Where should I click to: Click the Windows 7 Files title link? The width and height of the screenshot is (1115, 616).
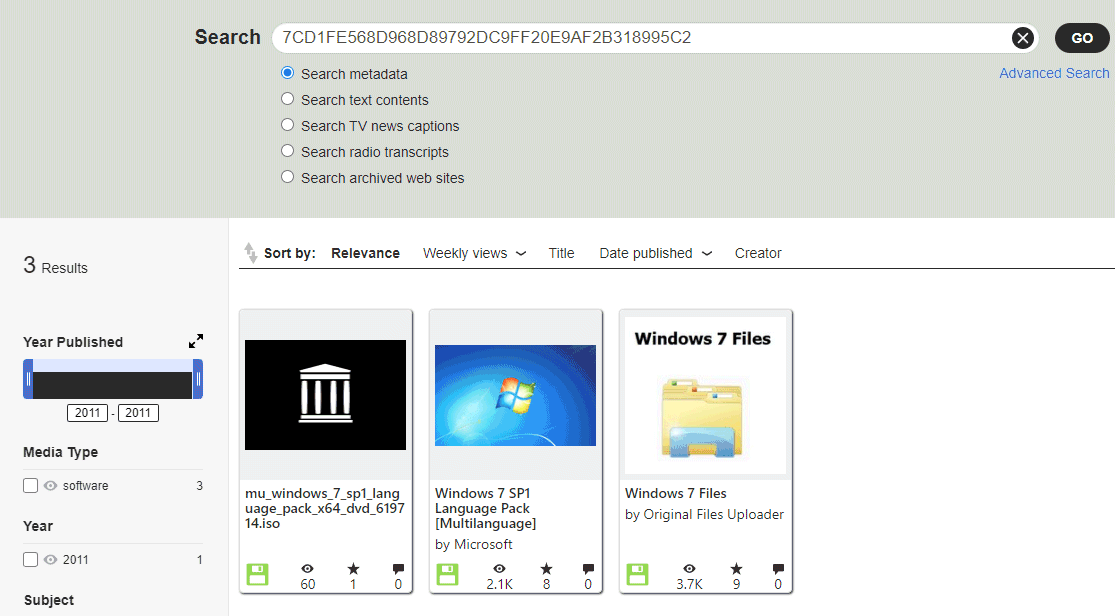point(676,494)
